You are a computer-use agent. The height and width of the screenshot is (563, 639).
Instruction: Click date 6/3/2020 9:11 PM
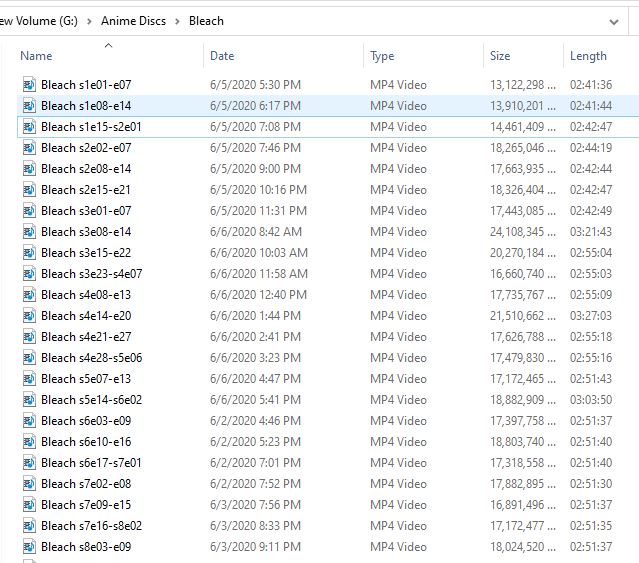point(256,547)
